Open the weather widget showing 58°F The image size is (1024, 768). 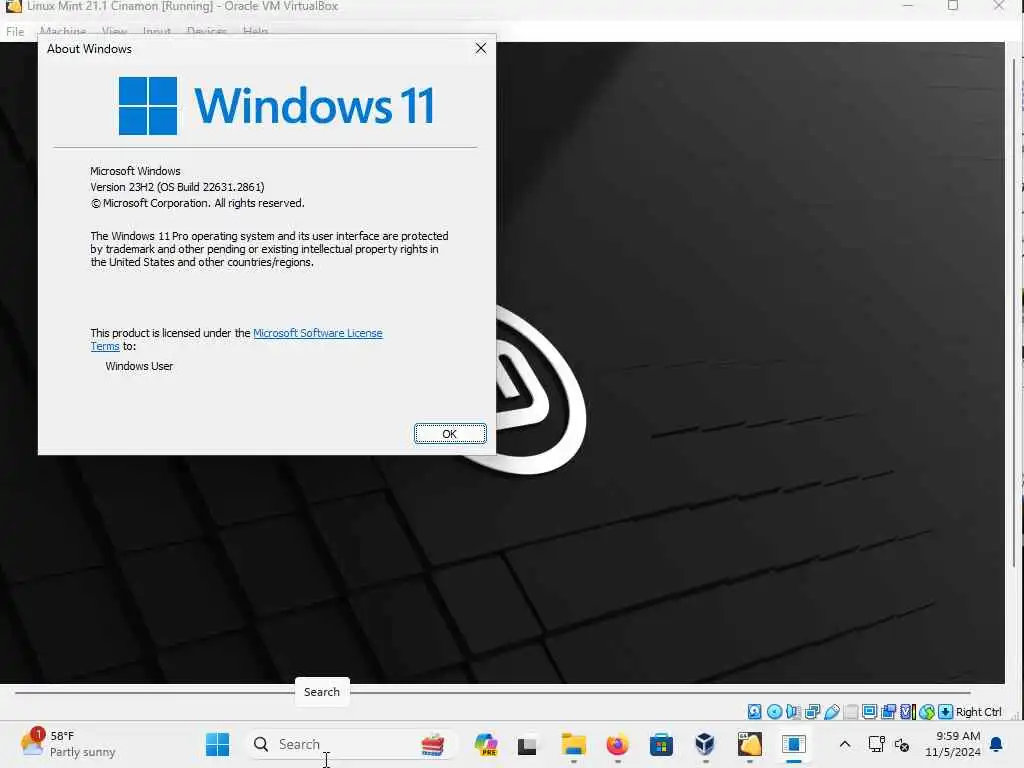pos(68,744)
